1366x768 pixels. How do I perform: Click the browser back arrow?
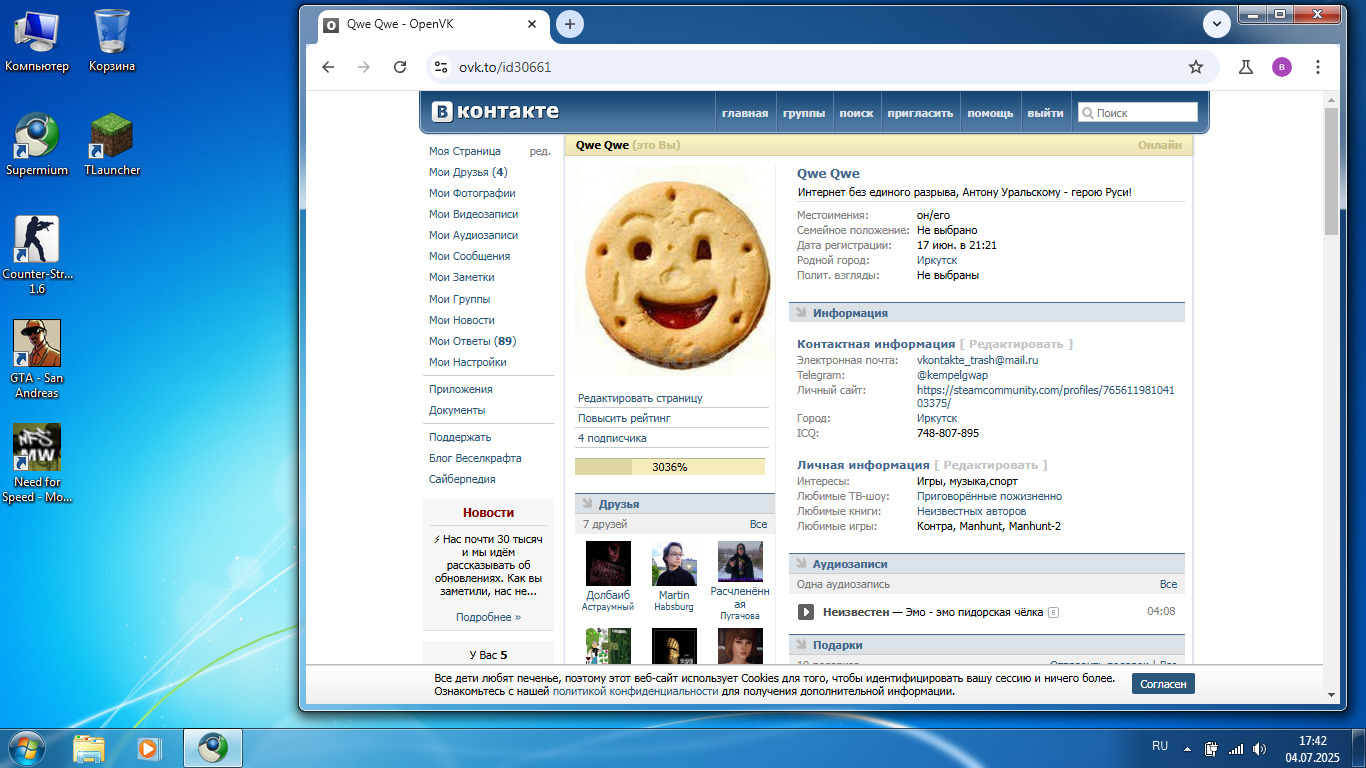pyautogui.click(x=328, y=67)
